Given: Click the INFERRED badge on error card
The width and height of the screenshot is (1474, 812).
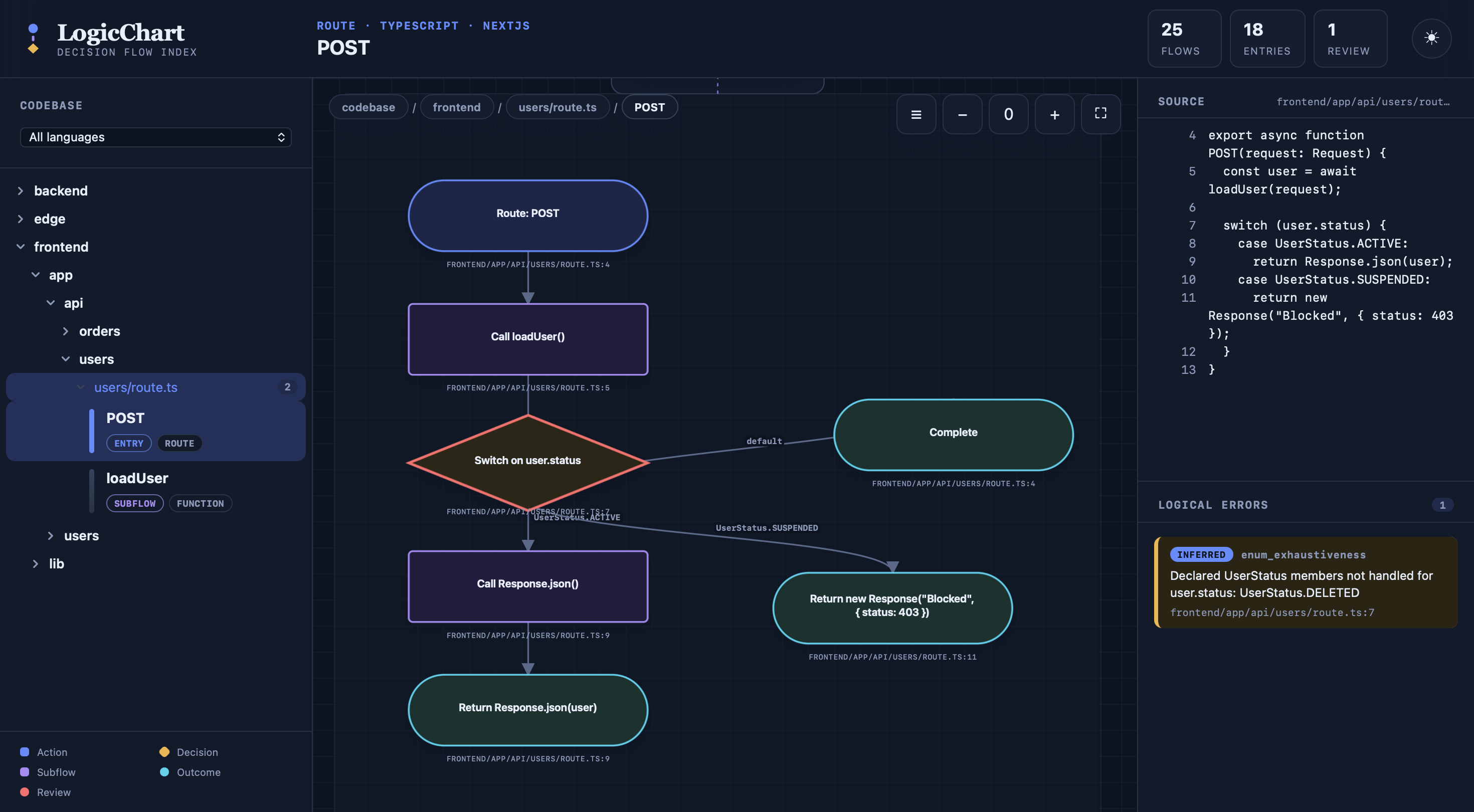Looking at the screenshot, I should click(x=1201, y=554).
